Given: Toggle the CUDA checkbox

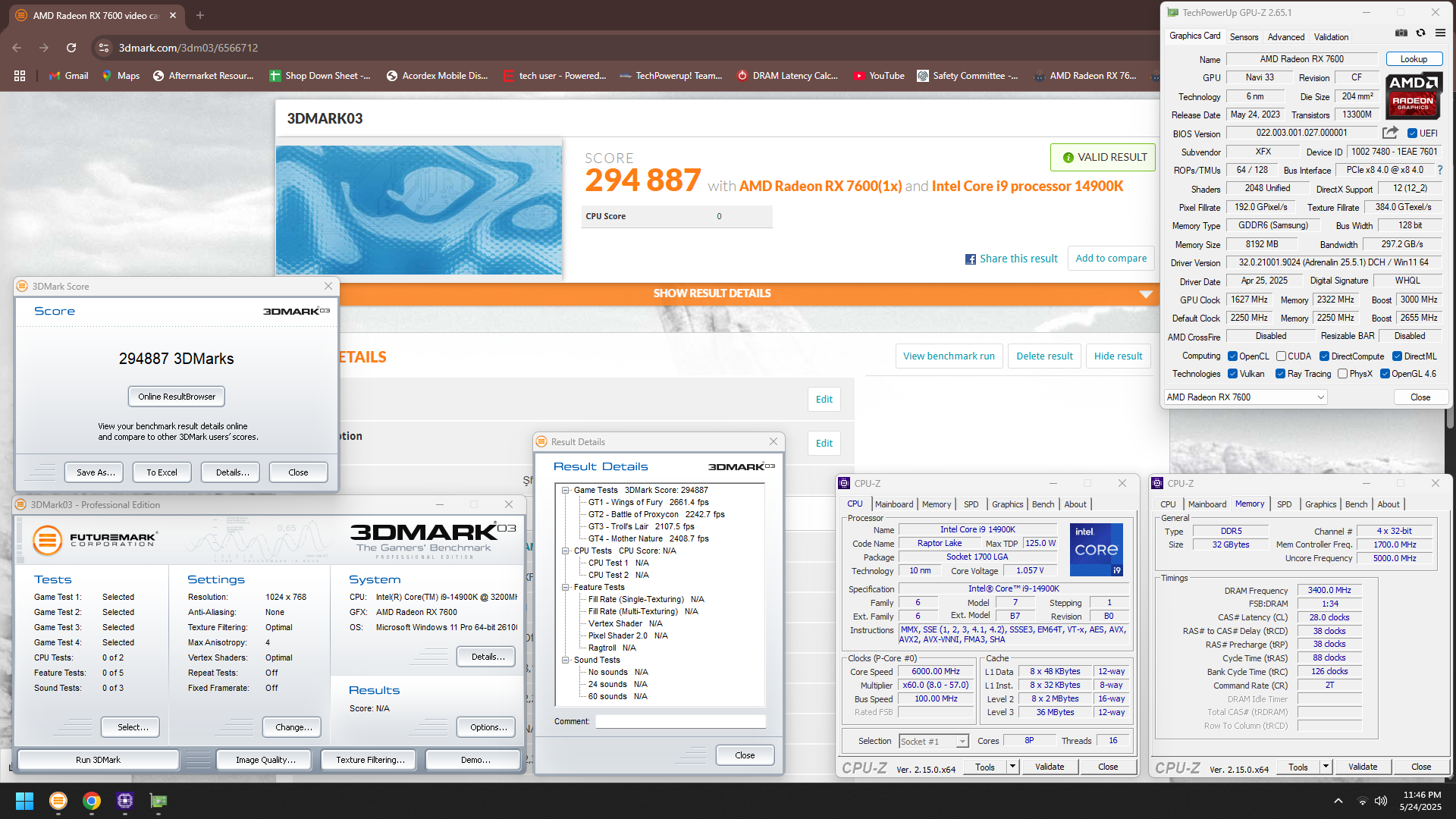Looking at the screenshot, I should 1281,356.
